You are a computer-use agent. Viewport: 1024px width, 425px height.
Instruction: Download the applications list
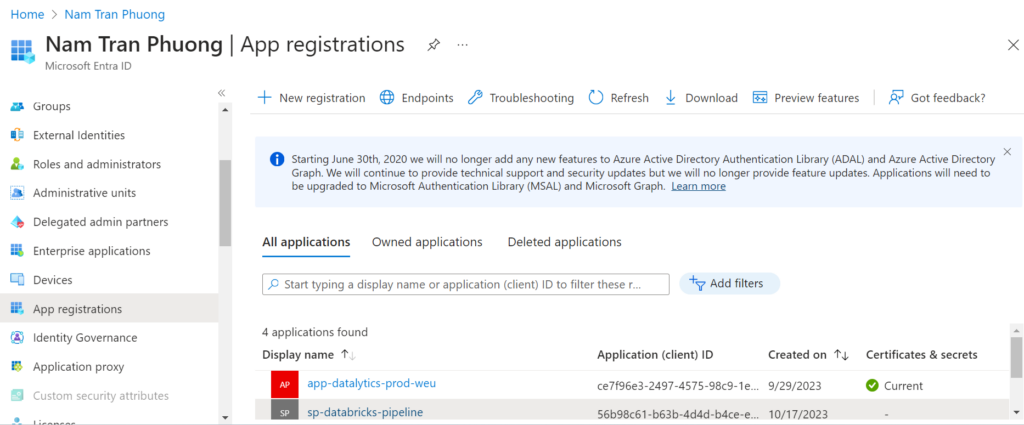tap(700, 98)
